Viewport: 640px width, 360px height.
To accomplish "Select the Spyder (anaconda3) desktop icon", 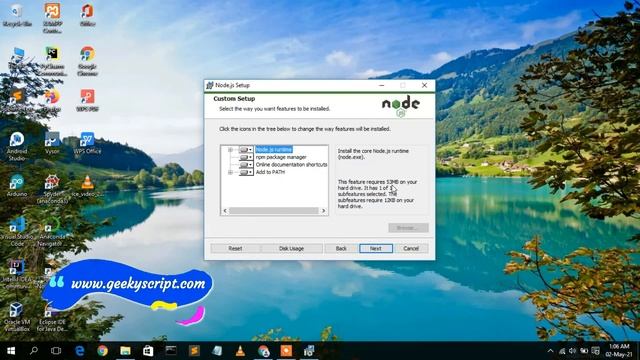I will pyautogui.click(x=52, y=189).
